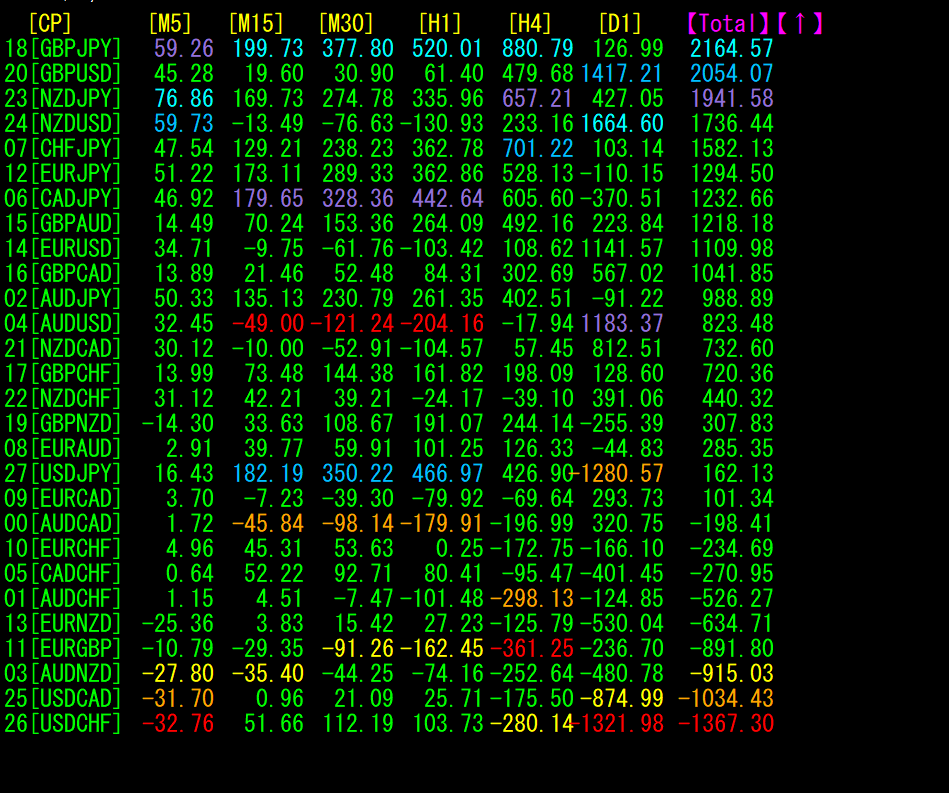Click the [CP] column header
The width and height of the screenshot is (949, 793).
[x=50, y=24]
